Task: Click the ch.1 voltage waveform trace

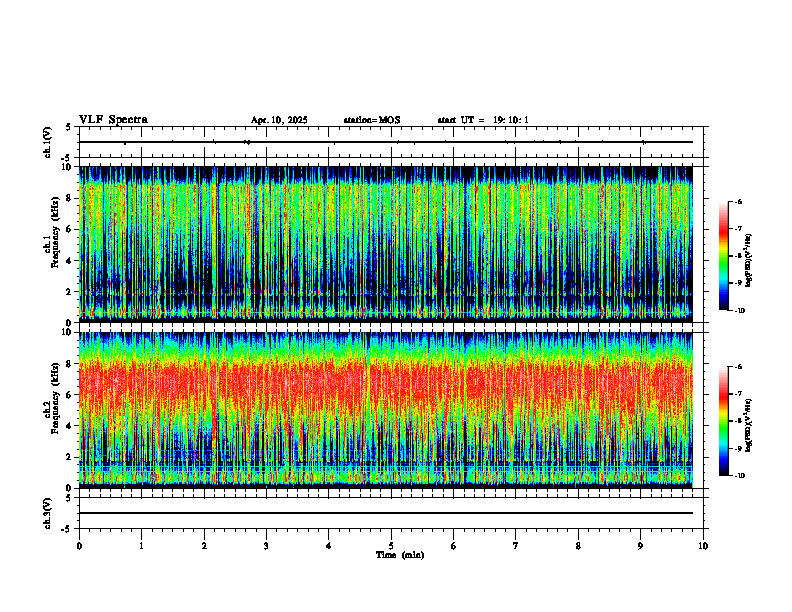Action: [386, 142]
